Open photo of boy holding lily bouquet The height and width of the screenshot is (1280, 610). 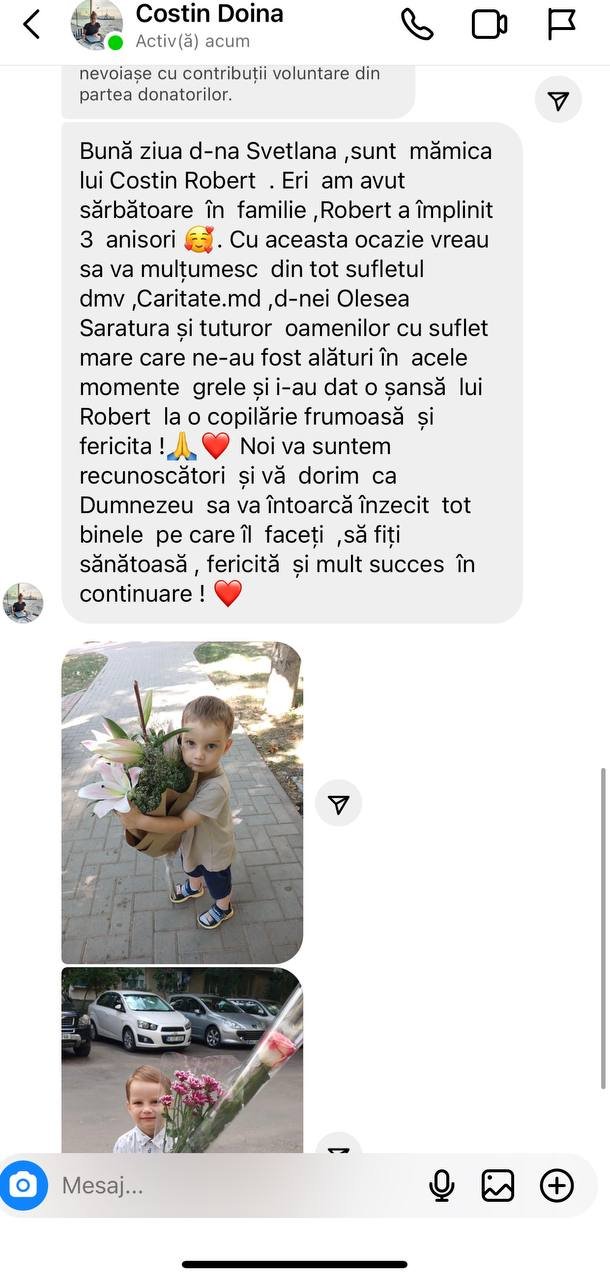click(x=182, y=802)
